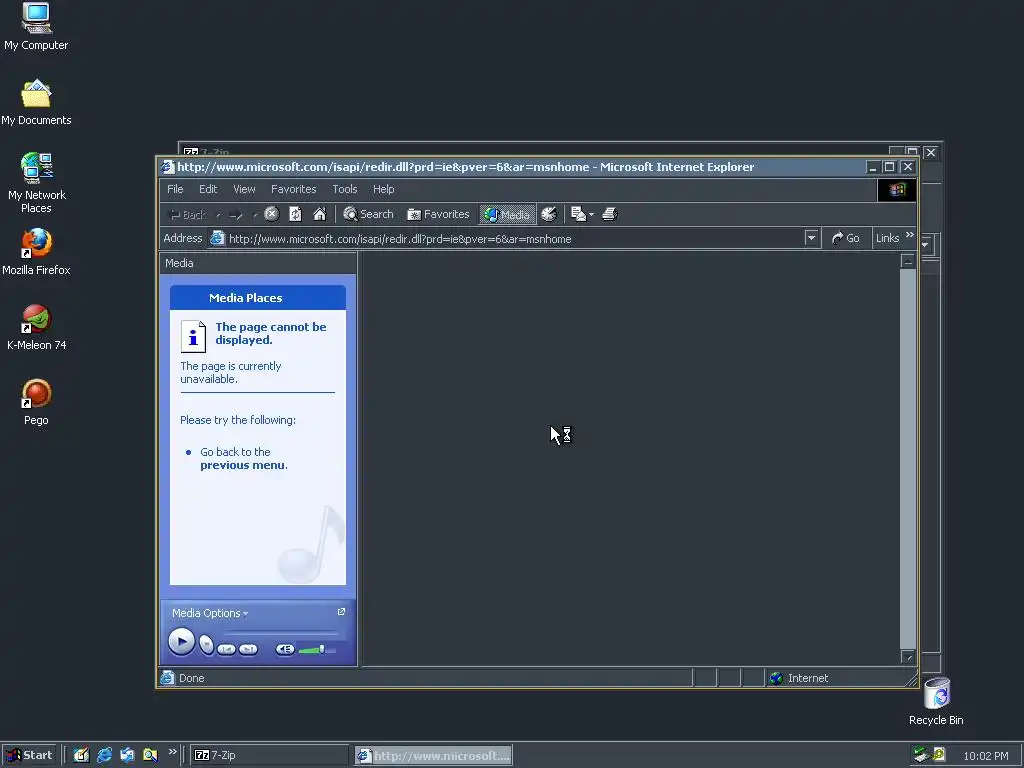Launch the Pego desktop shortcut
This screenshot has height=768, width=1024.
click(36, 402)
